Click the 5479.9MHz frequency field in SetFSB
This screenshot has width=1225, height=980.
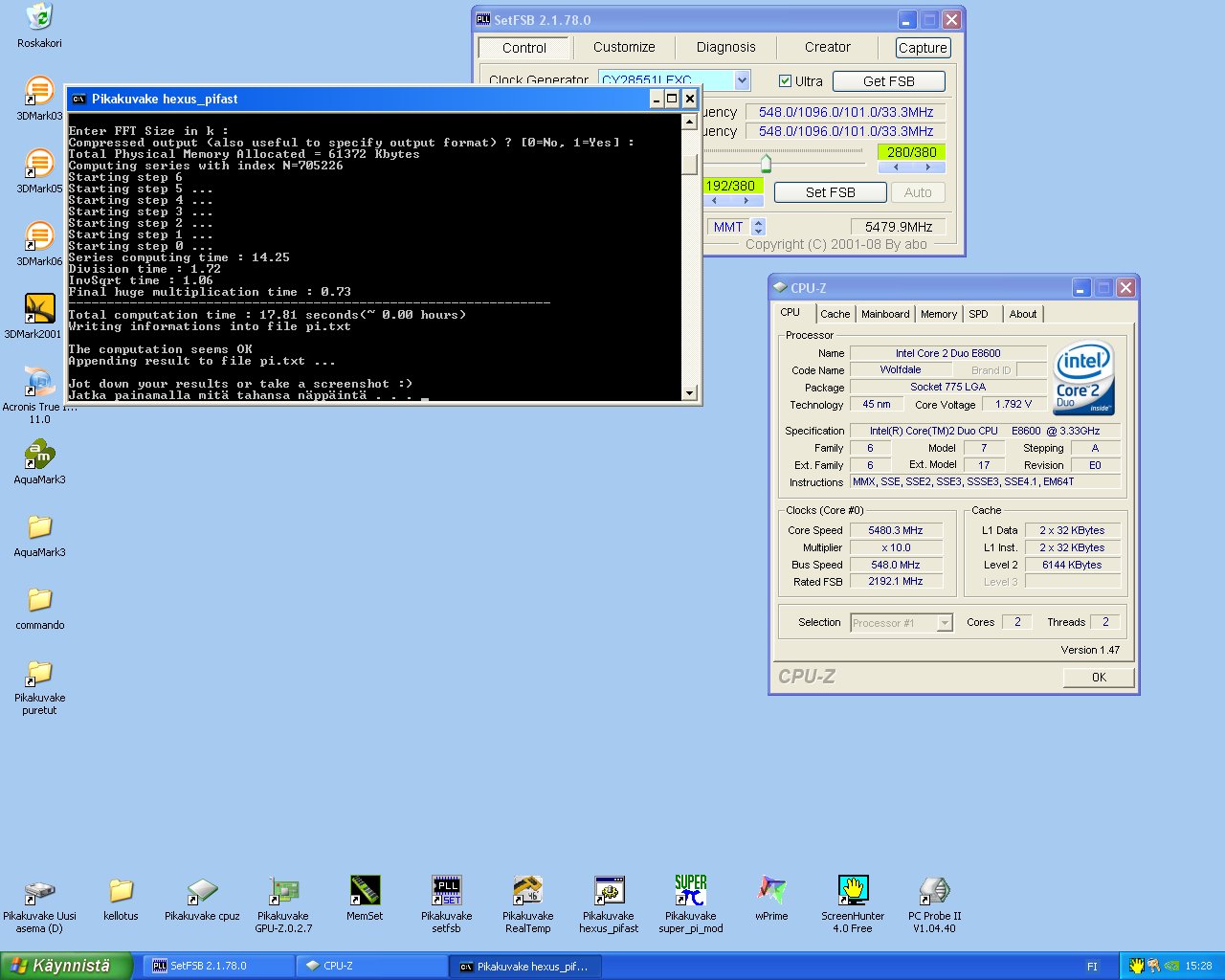tap(899, 227)
